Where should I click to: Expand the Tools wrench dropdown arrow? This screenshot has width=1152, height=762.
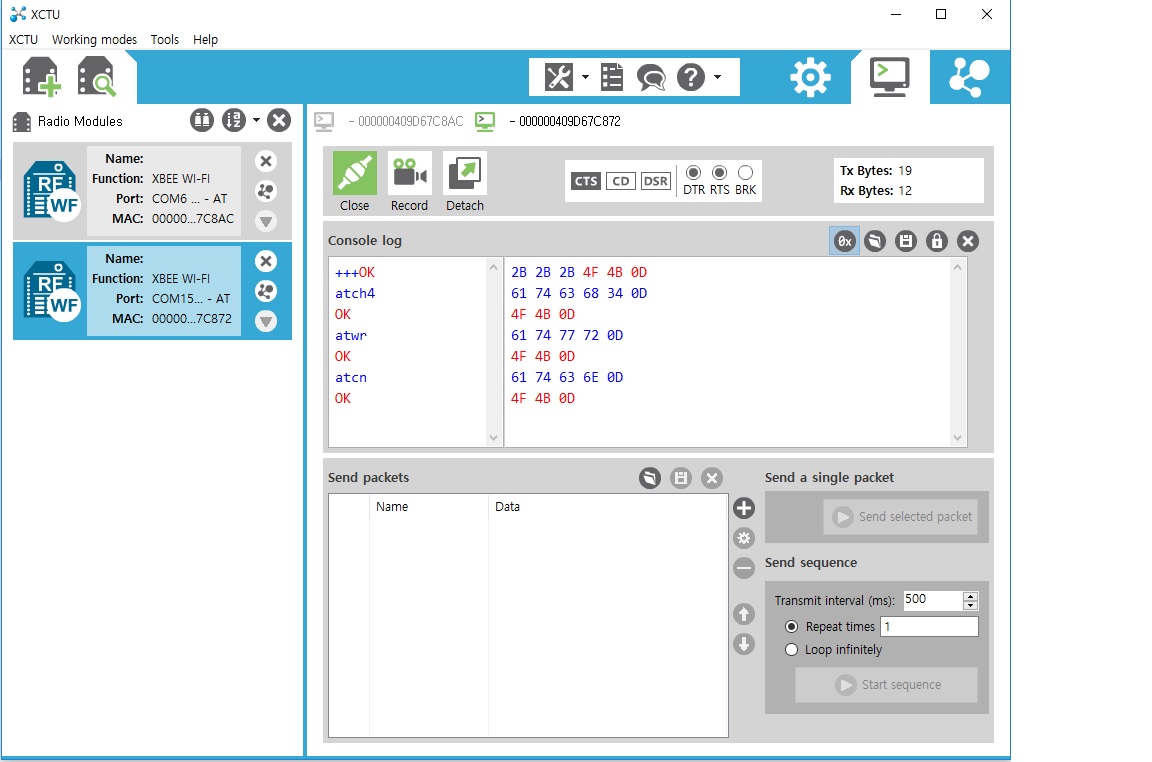tap(585, 76)
